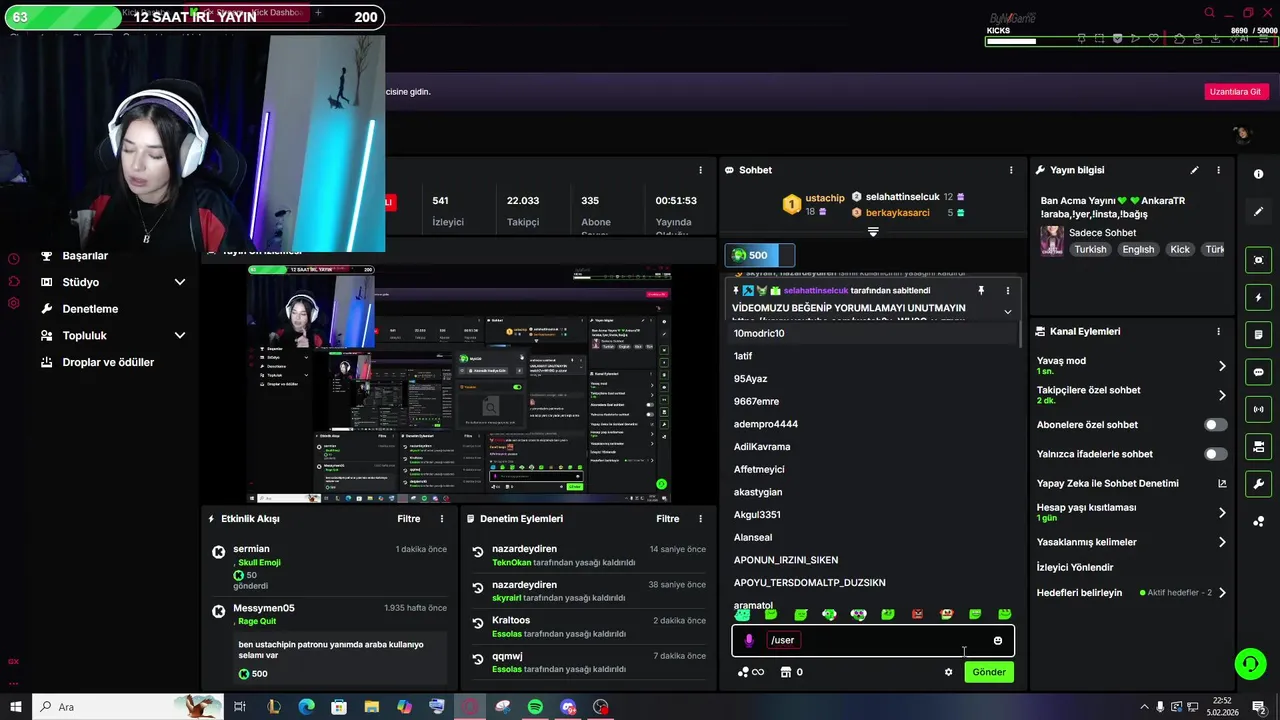Click the green Gönder send button
This screenshot has height=720, width=1280.
989,672
